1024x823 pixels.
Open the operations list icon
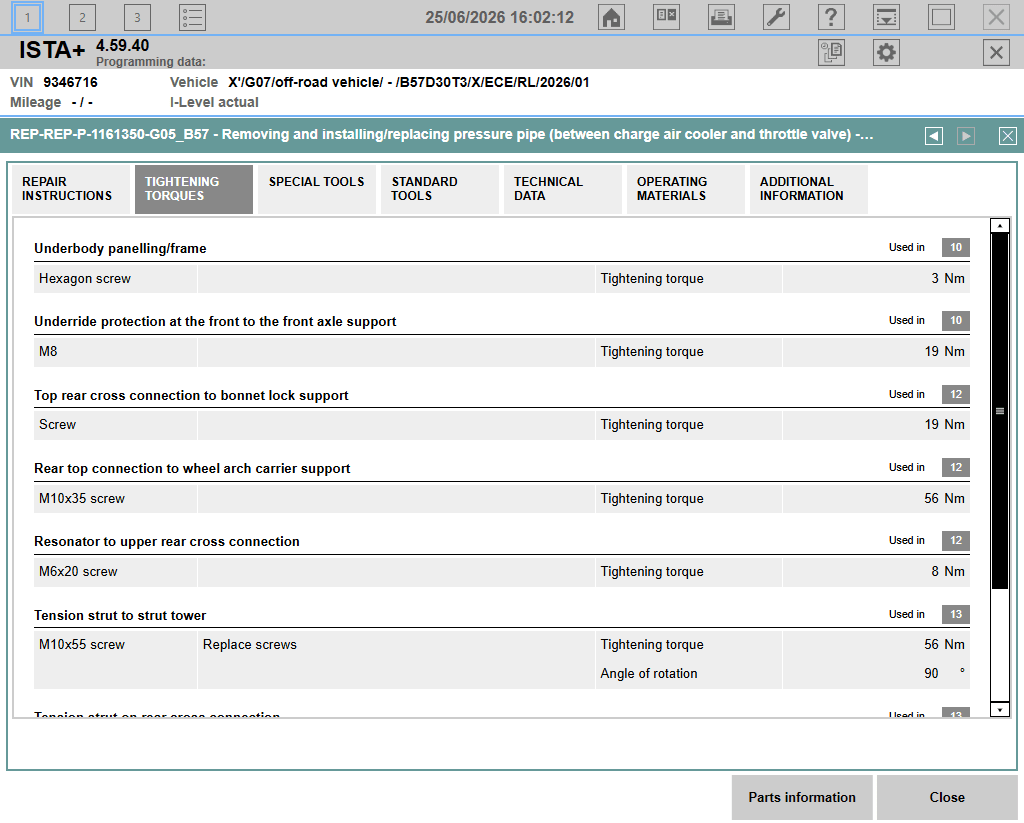192,18
